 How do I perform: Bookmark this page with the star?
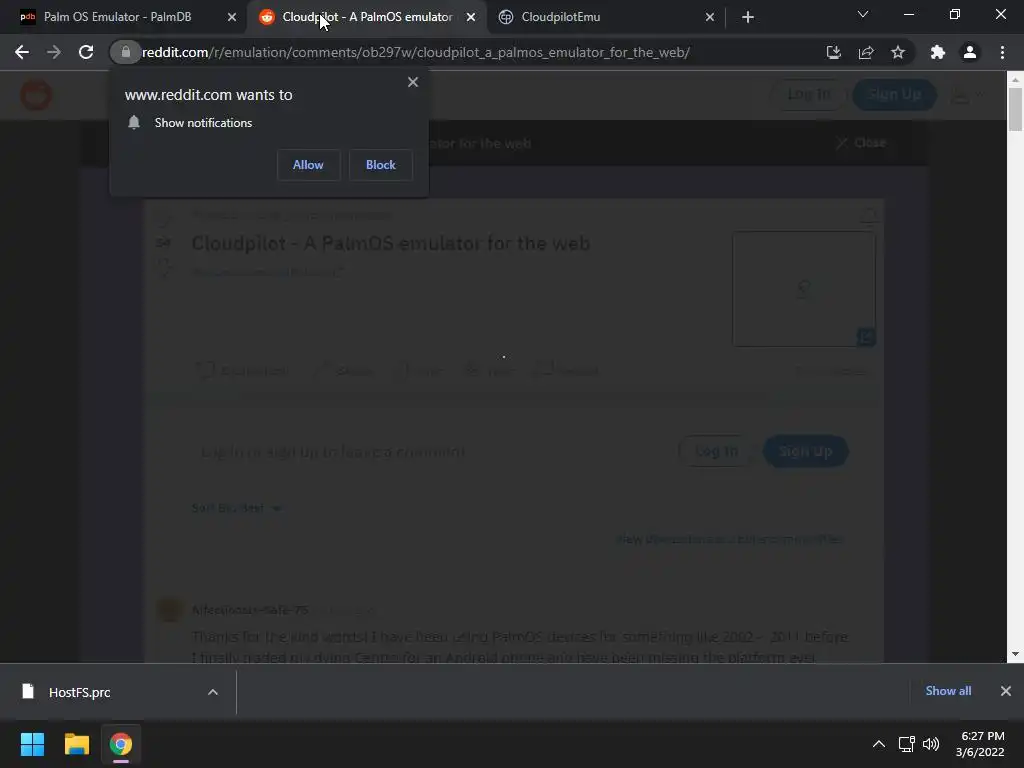[x=898, y=52]
